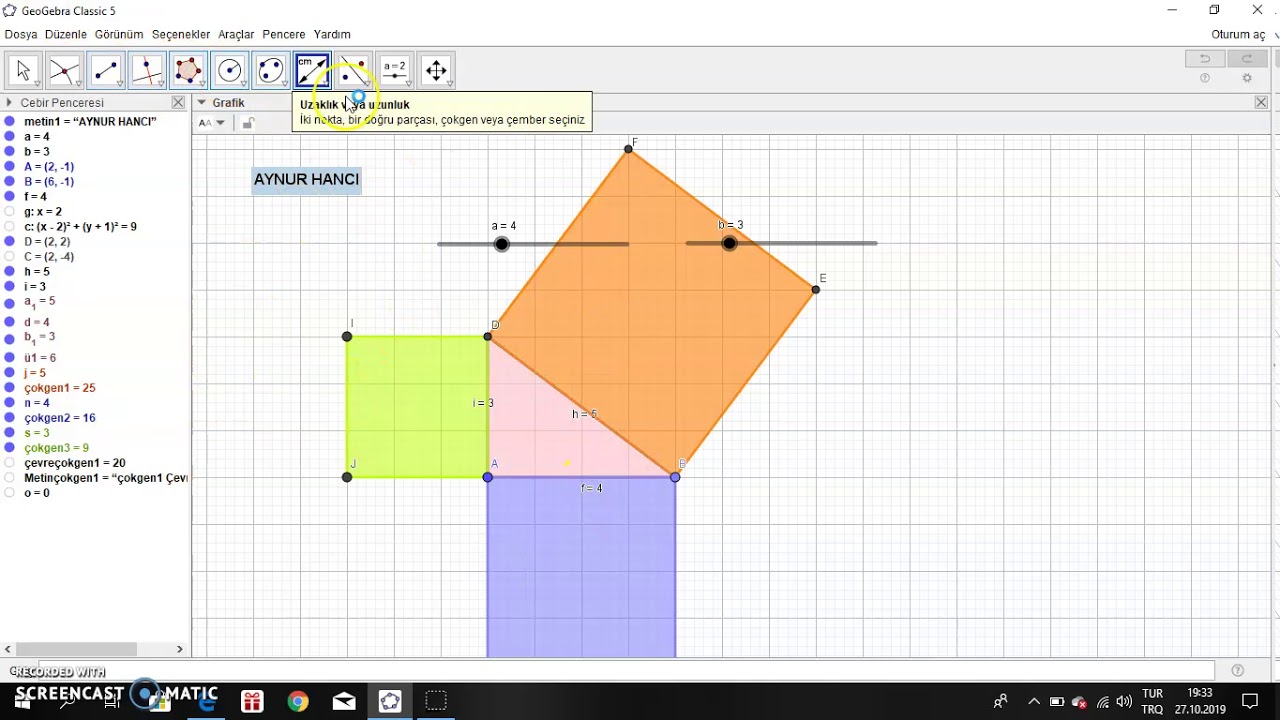1280x720 pixels.
Task: Show o = 0 via its bullet
Action: [x=10, y=493]
